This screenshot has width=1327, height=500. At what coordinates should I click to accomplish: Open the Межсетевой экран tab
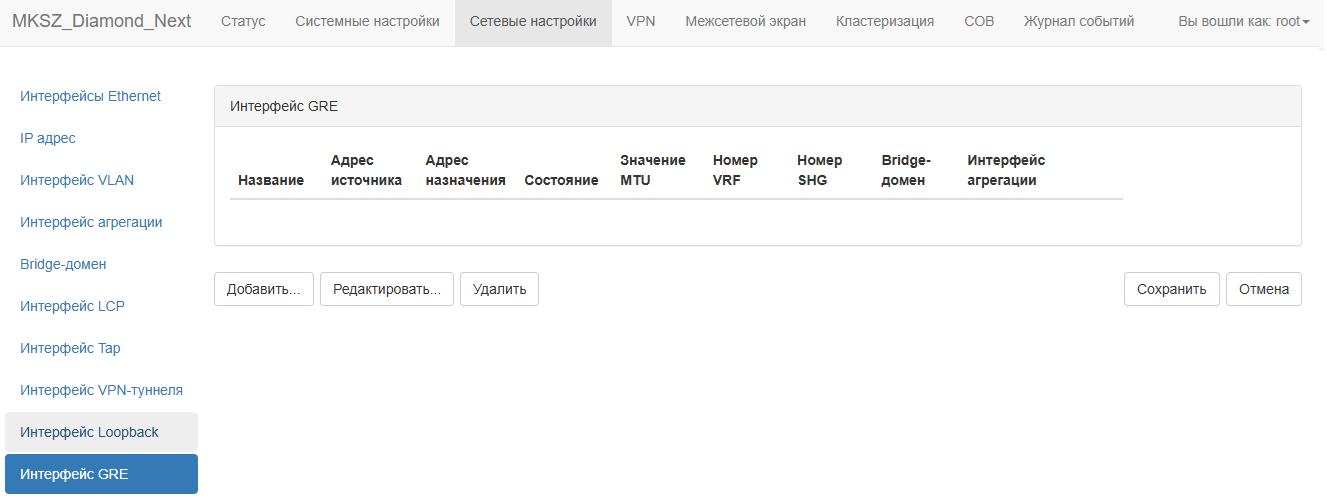(x=745, y=21)
